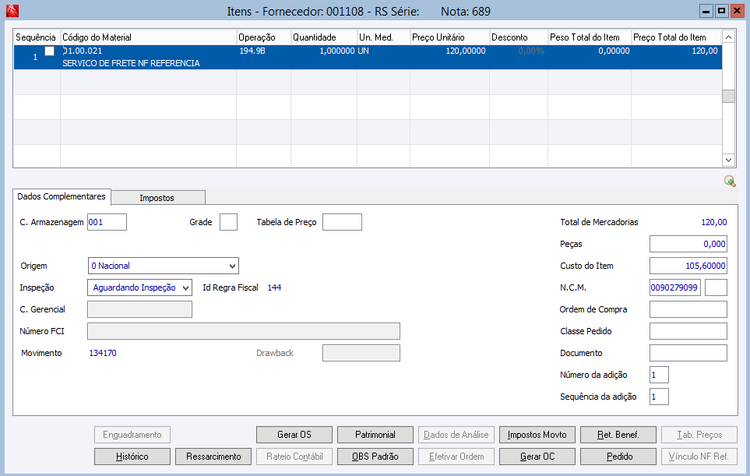Maximize the Itens window

721,11
